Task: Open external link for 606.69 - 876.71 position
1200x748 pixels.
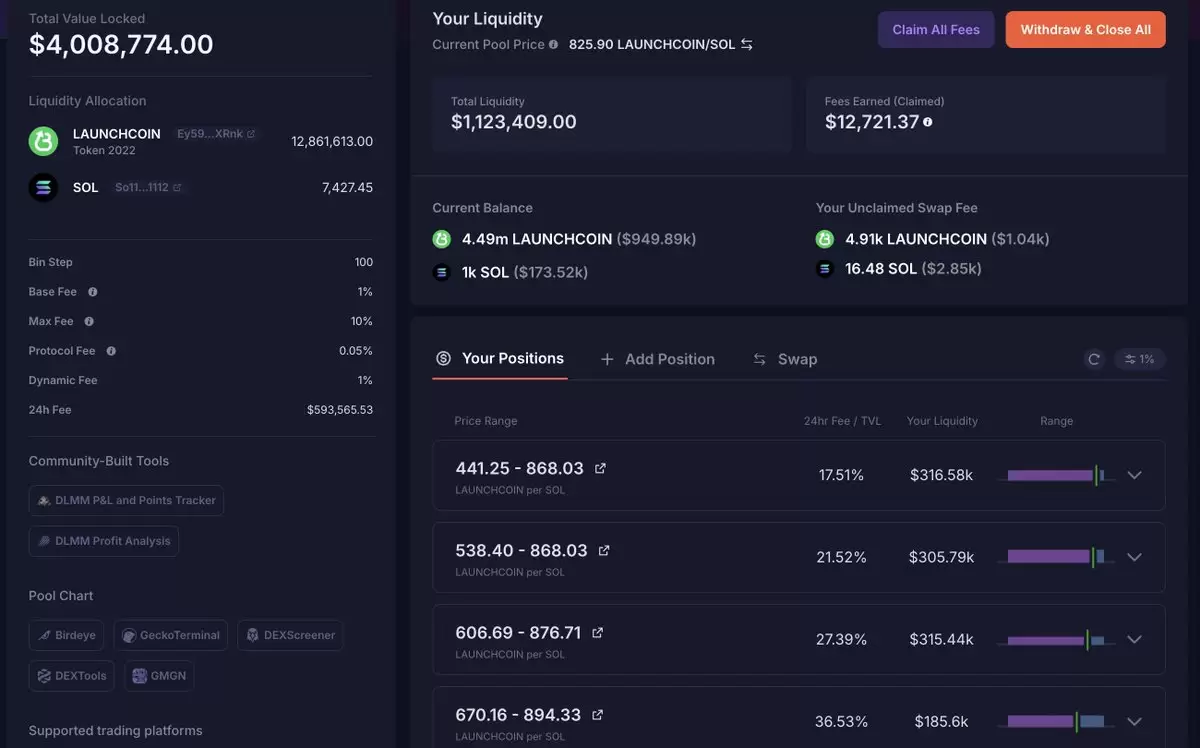Action: [x=598, y=633]
